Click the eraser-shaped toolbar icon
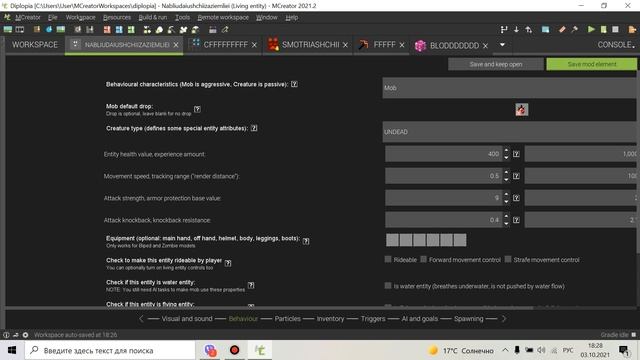This screenshot has height=360, width=640. point(562,29)
